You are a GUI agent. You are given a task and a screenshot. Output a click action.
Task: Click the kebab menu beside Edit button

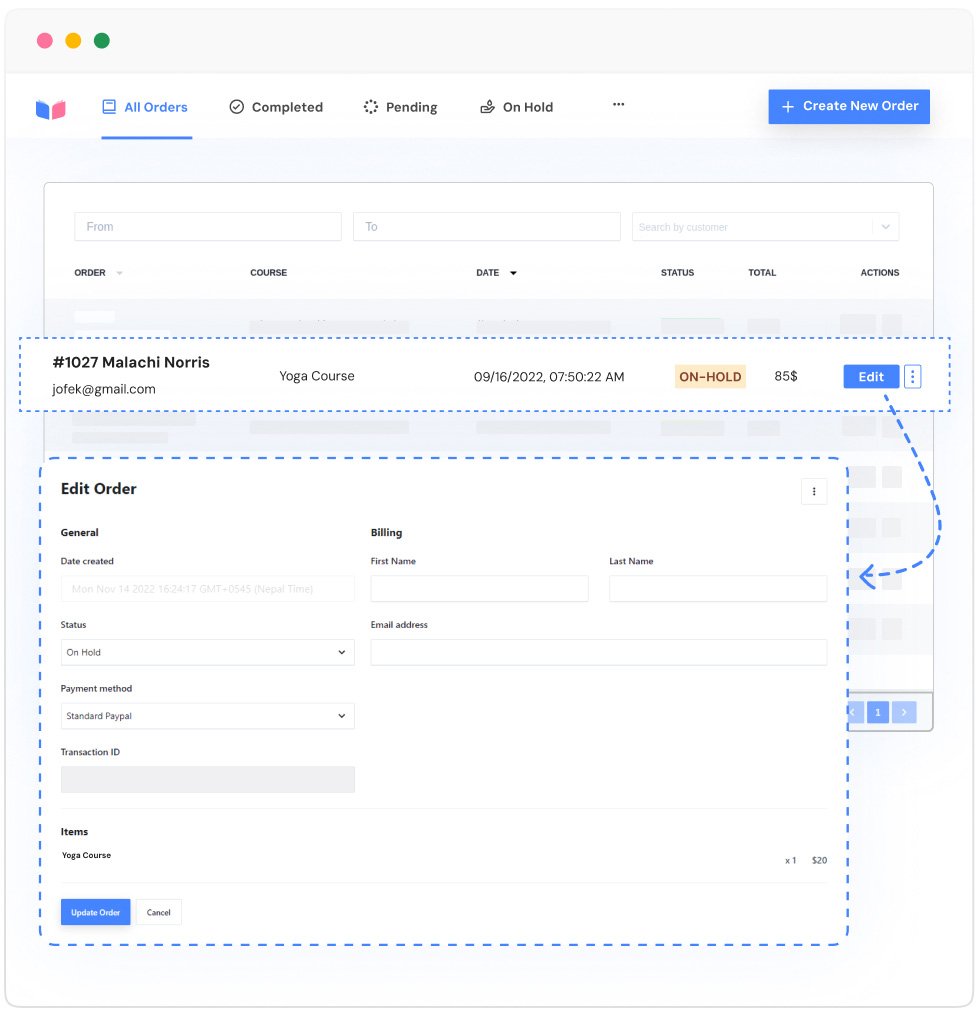pyautogui.click(x=912, y=377)
